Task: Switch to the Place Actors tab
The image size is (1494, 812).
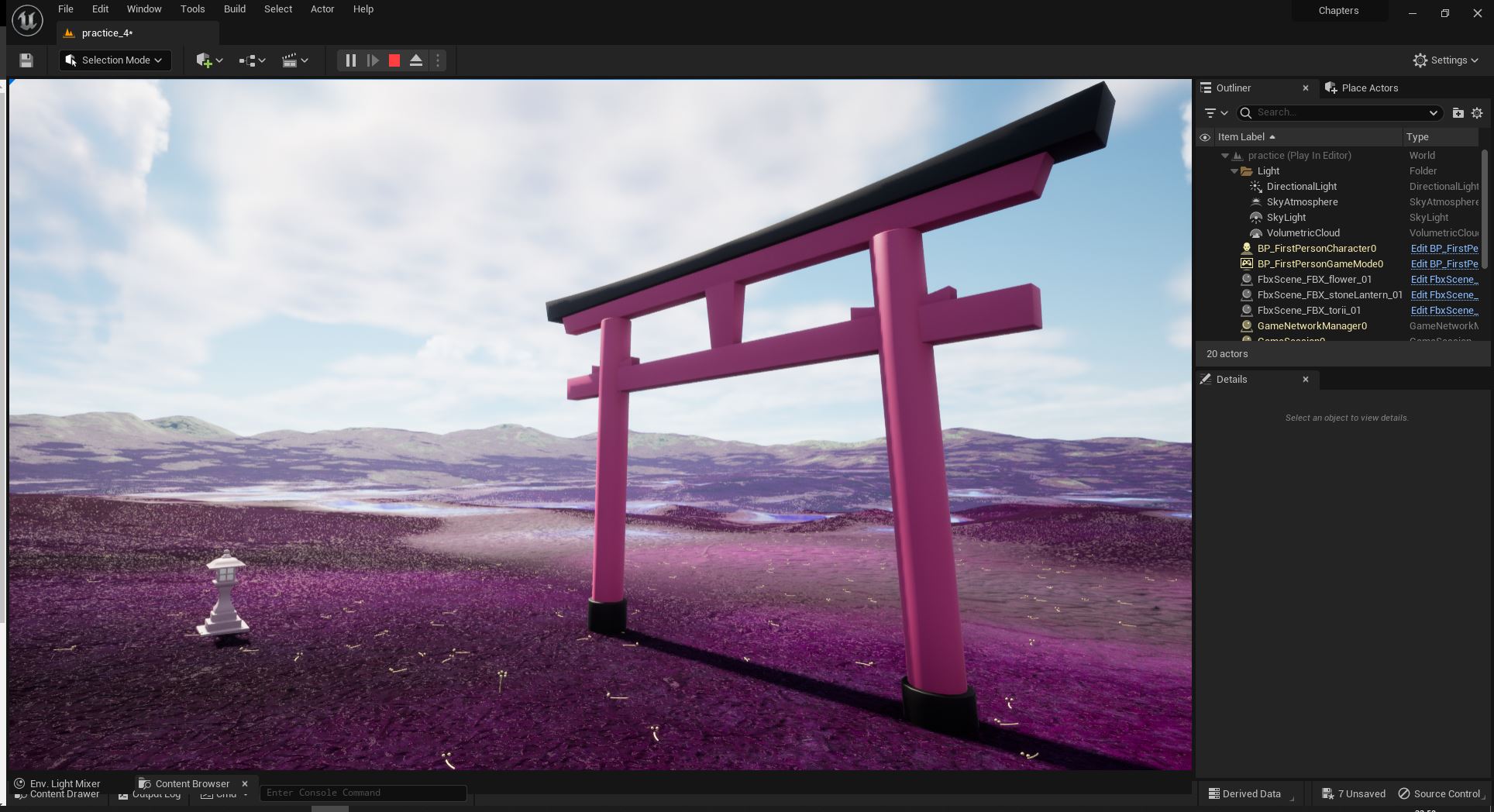Action: point(1368,88)
